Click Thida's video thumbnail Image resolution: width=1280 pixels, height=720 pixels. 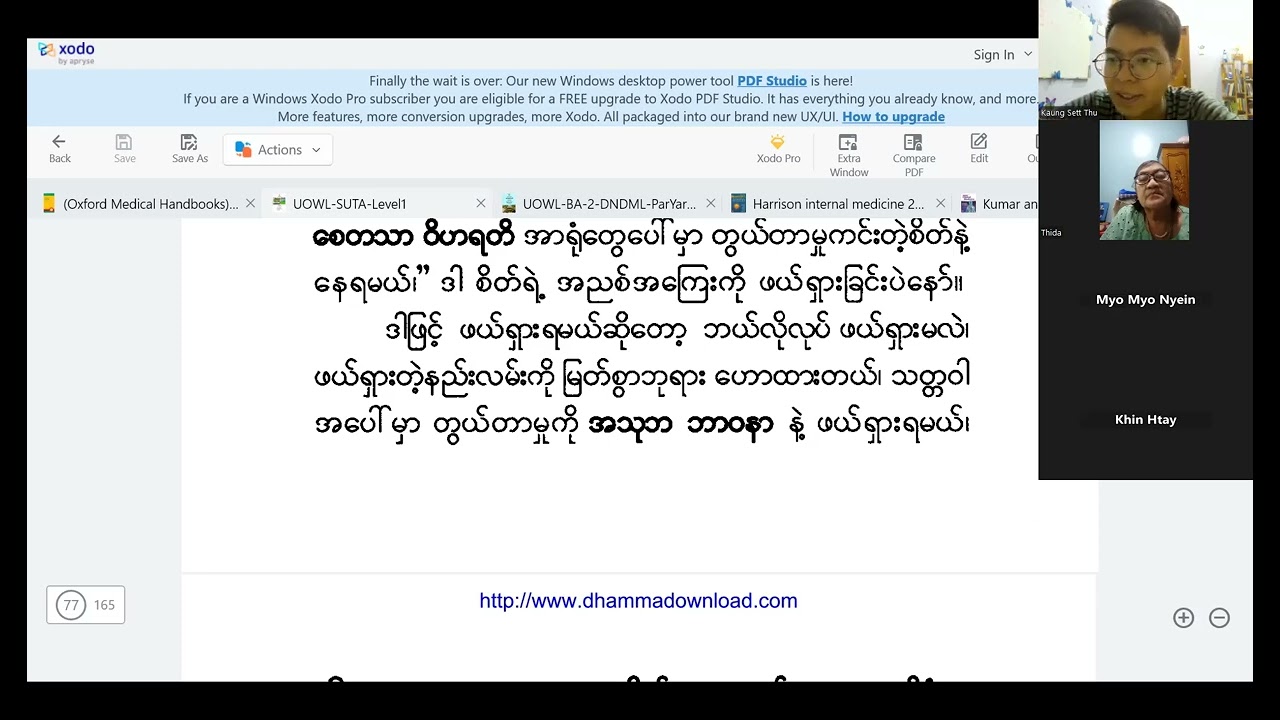pos(1144,180)
